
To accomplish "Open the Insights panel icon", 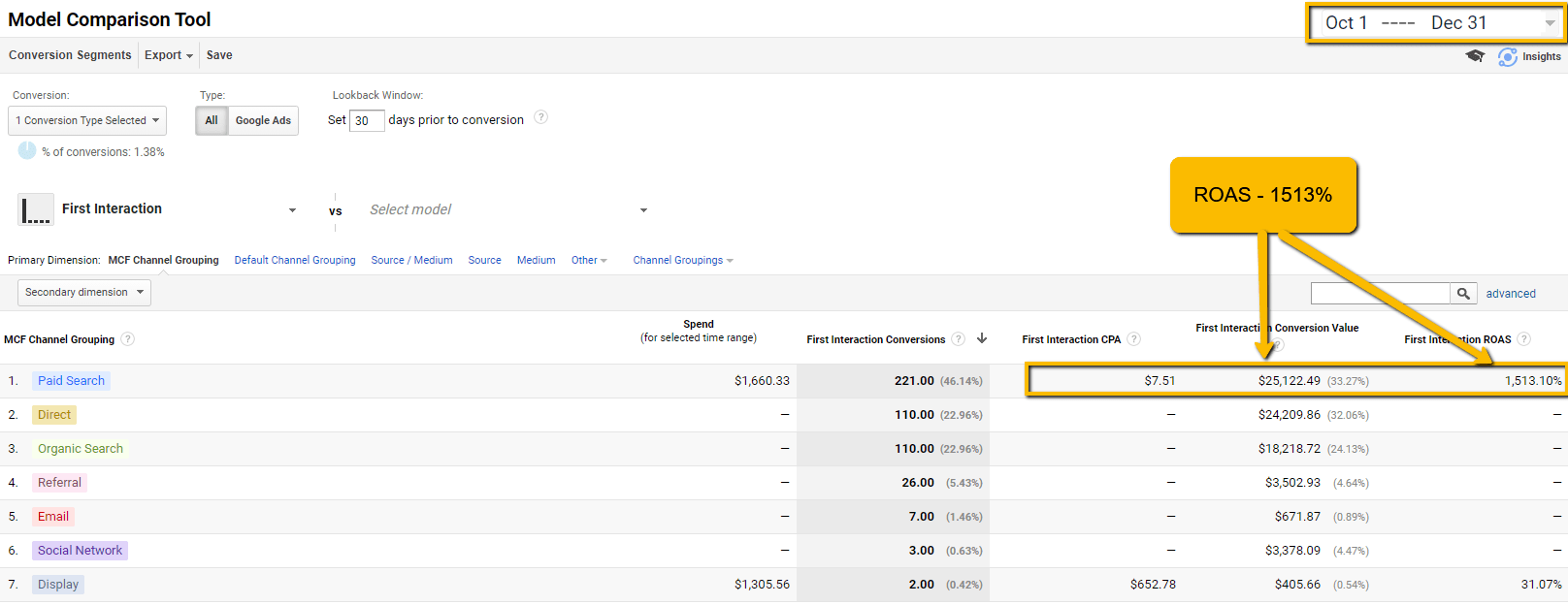I will [1508, 57].
